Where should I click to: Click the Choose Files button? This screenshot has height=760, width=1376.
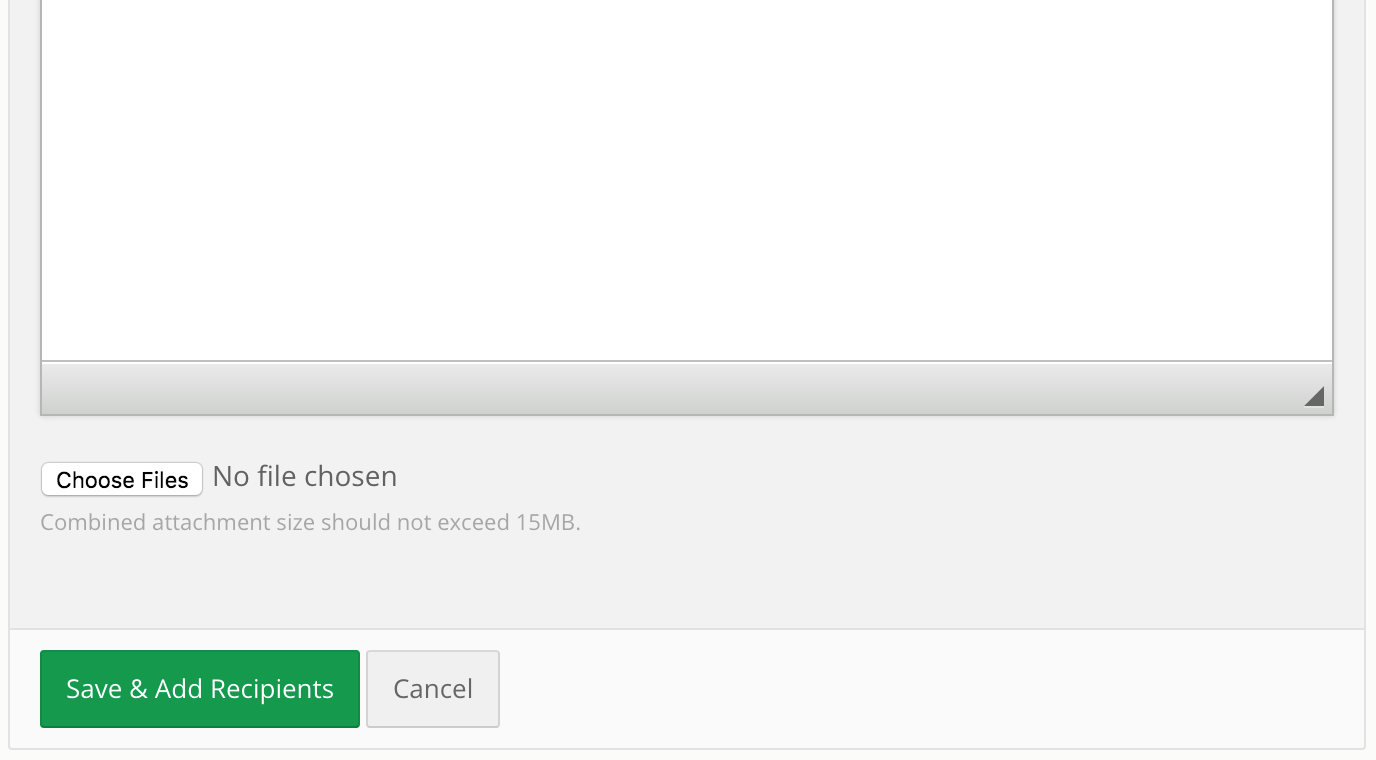(122, 479)
